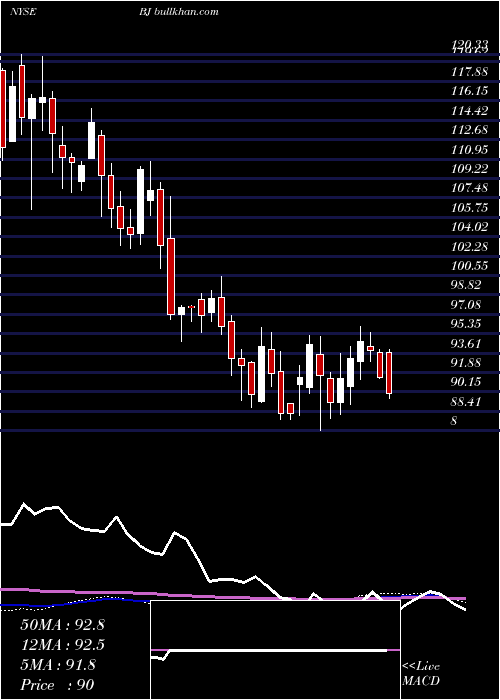
Task: Click the 112.68 price axis label
Action: click(x=469, y=130)
